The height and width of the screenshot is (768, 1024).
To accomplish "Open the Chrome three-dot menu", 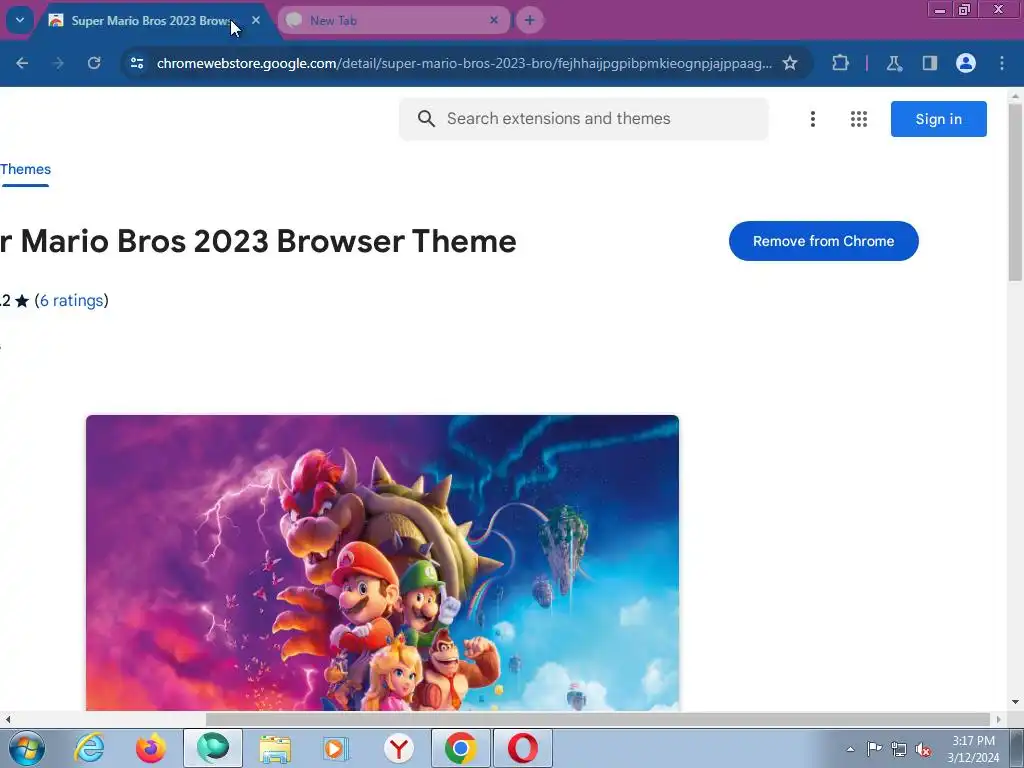I will coord(1002,63).
